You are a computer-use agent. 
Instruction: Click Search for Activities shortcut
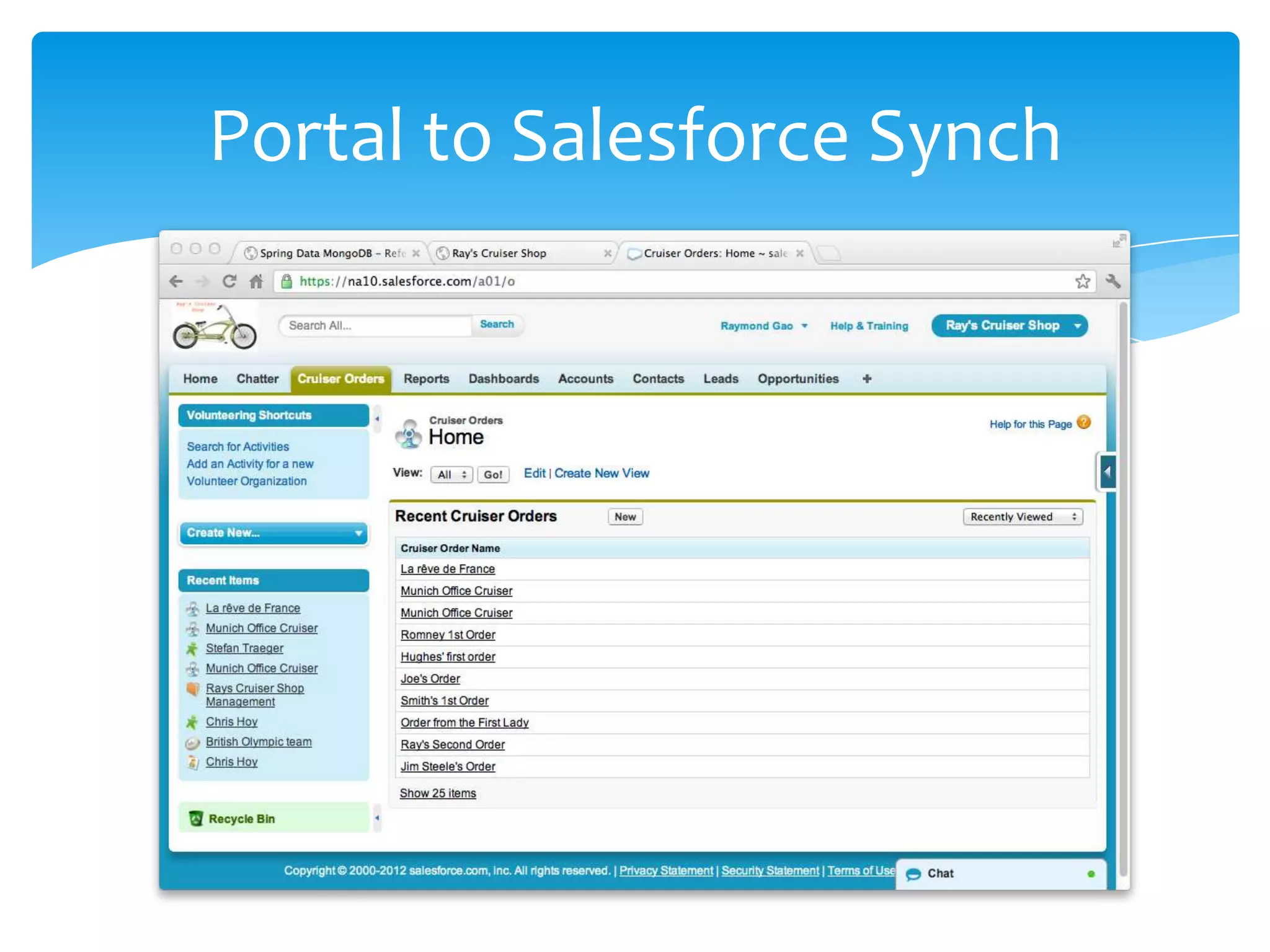coord(238,447)
